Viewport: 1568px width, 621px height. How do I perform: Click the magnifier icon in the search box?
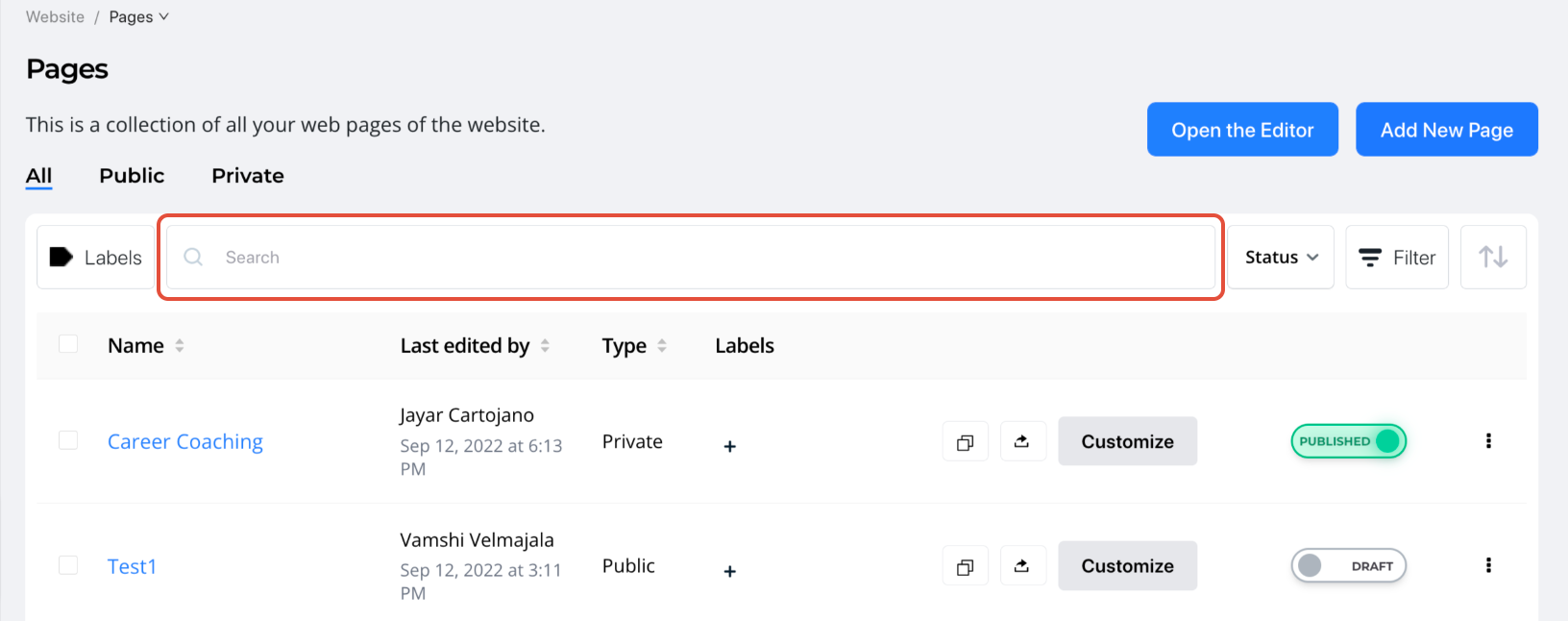pyautogui.click(x=193, y=257)
